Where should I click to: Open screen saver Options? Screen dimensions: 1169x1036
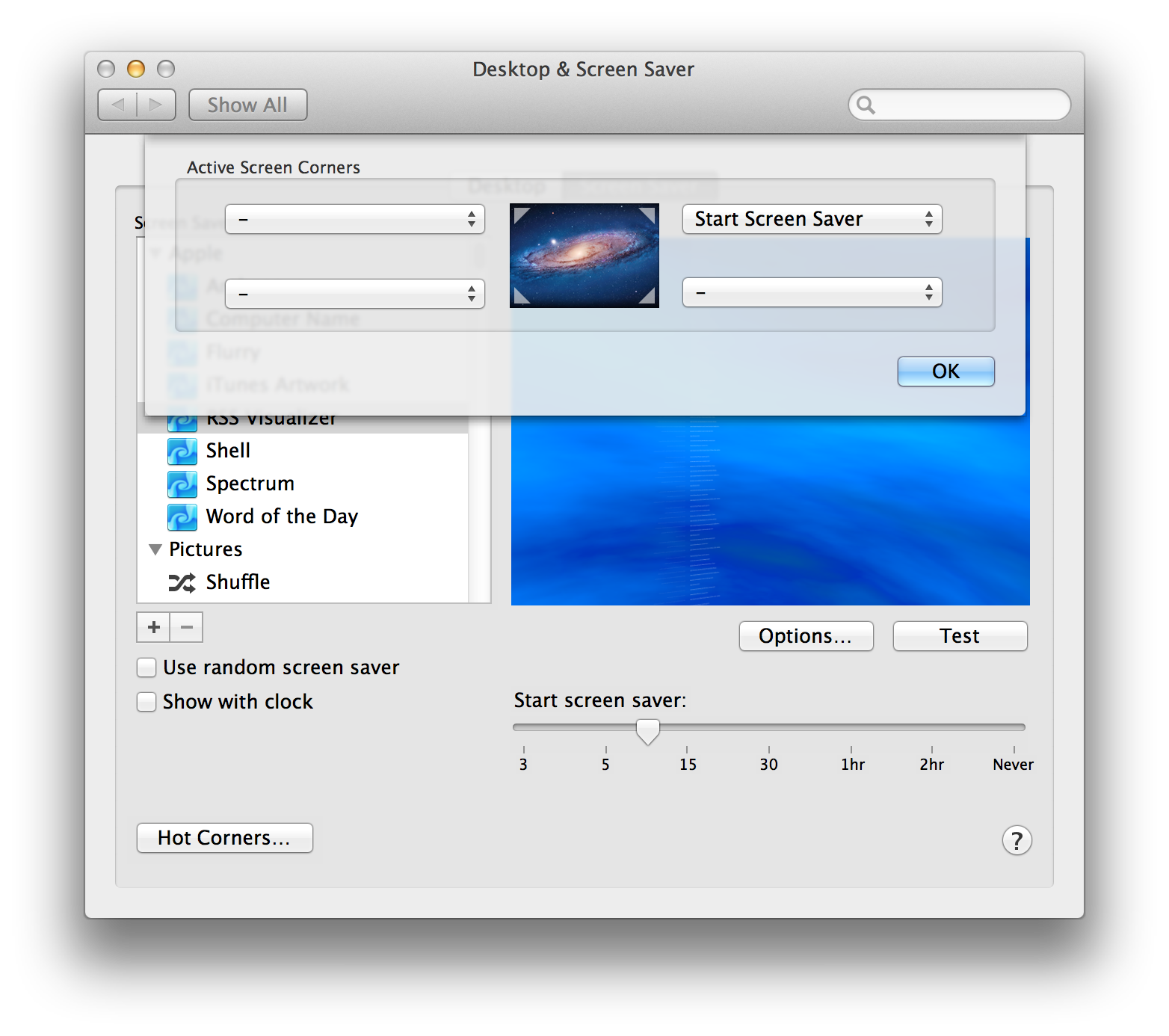pyautogui.click(x=806, y=636)
